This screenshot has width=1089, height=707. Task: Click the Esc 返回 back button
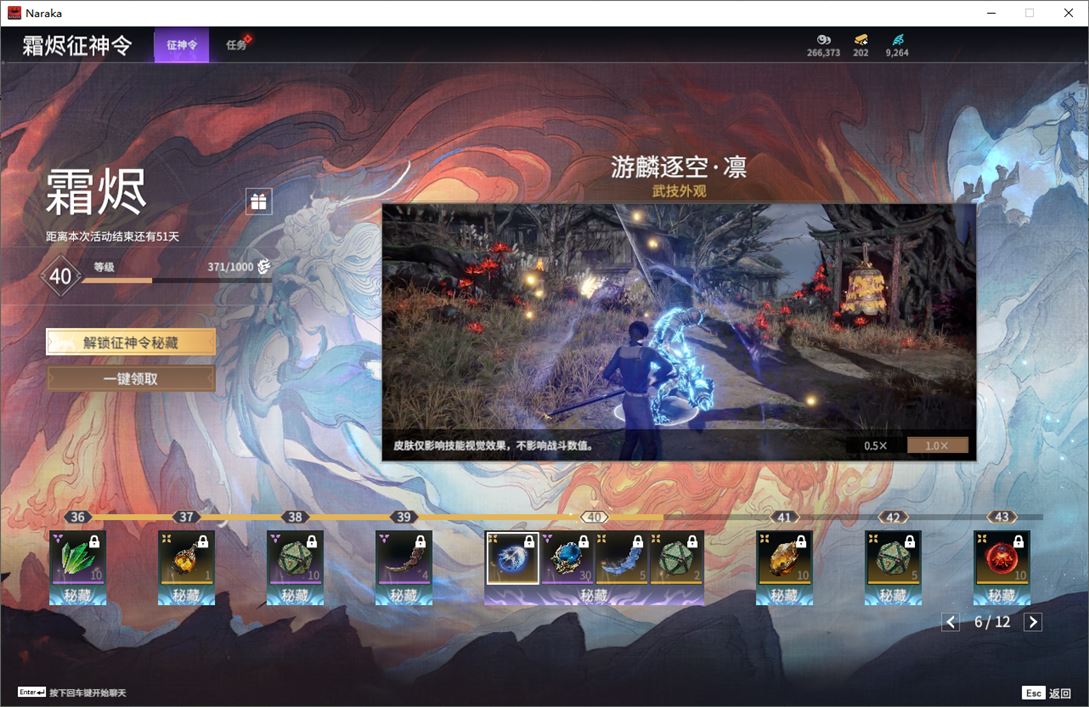[x=1047, y=693]
